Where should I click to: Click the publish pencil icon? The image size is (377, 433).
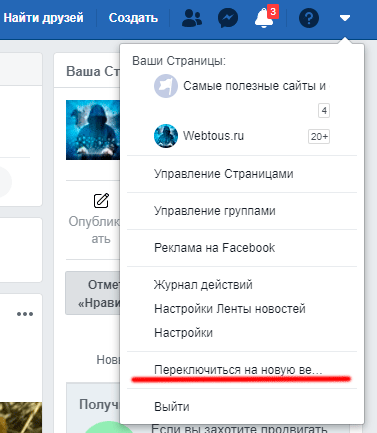coord(101,201)
